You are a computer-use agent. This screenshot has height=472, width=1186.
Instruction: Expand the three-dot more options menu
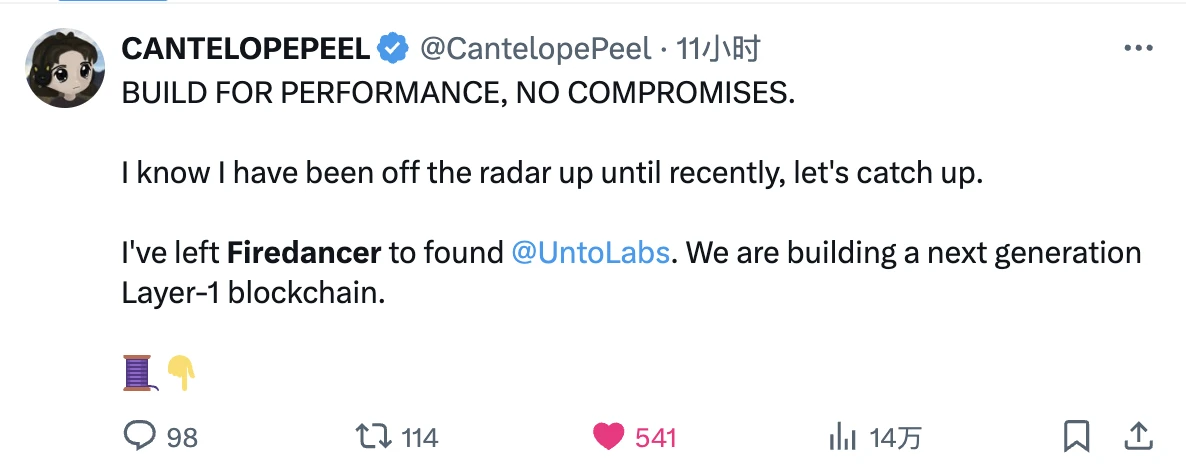click(1139, 48)
